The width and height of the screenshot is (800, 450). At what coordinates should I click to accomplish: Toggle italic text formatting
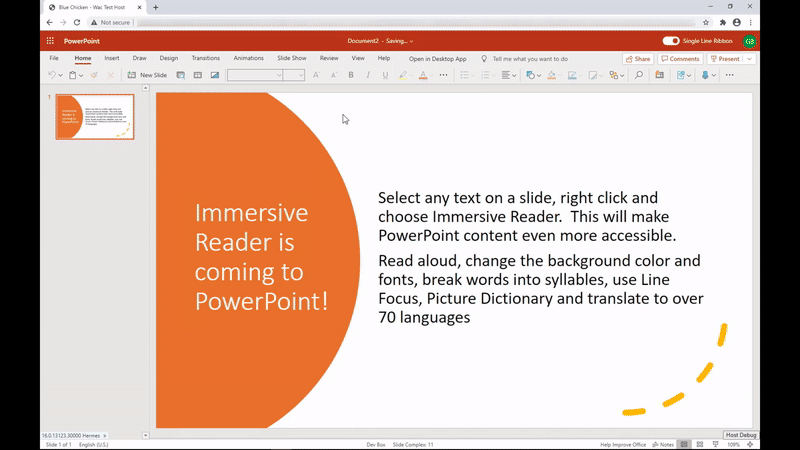(368, 75)
